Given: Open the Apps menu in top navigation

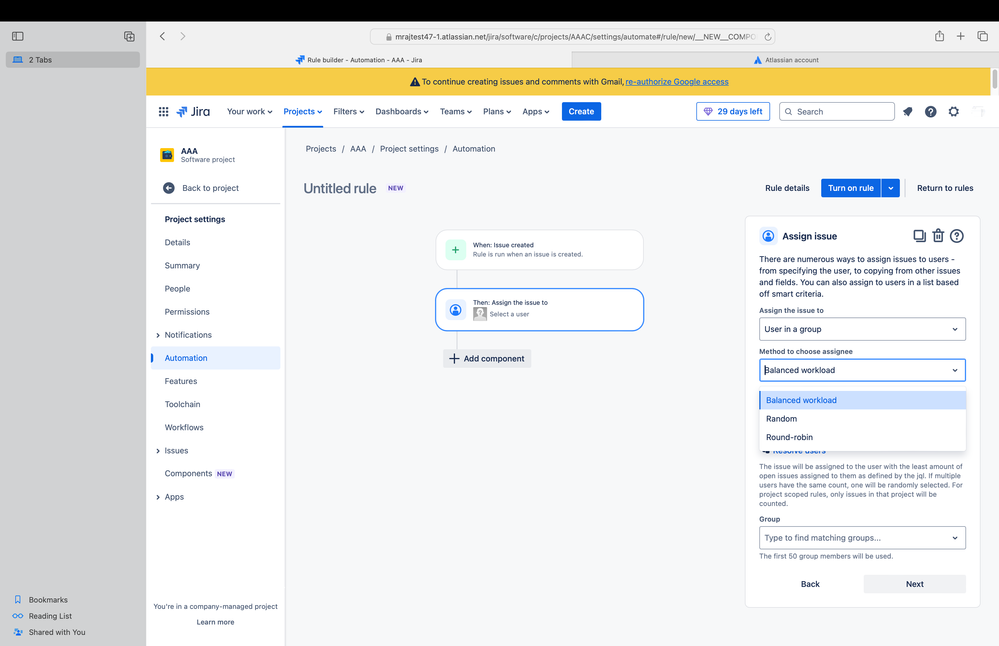Looking at the screenshot, I should point(536,111).
